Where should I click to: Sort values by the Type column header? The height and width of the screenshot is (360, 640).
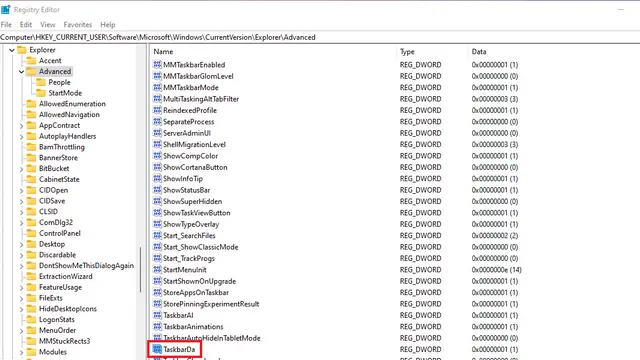click(432, 51)
